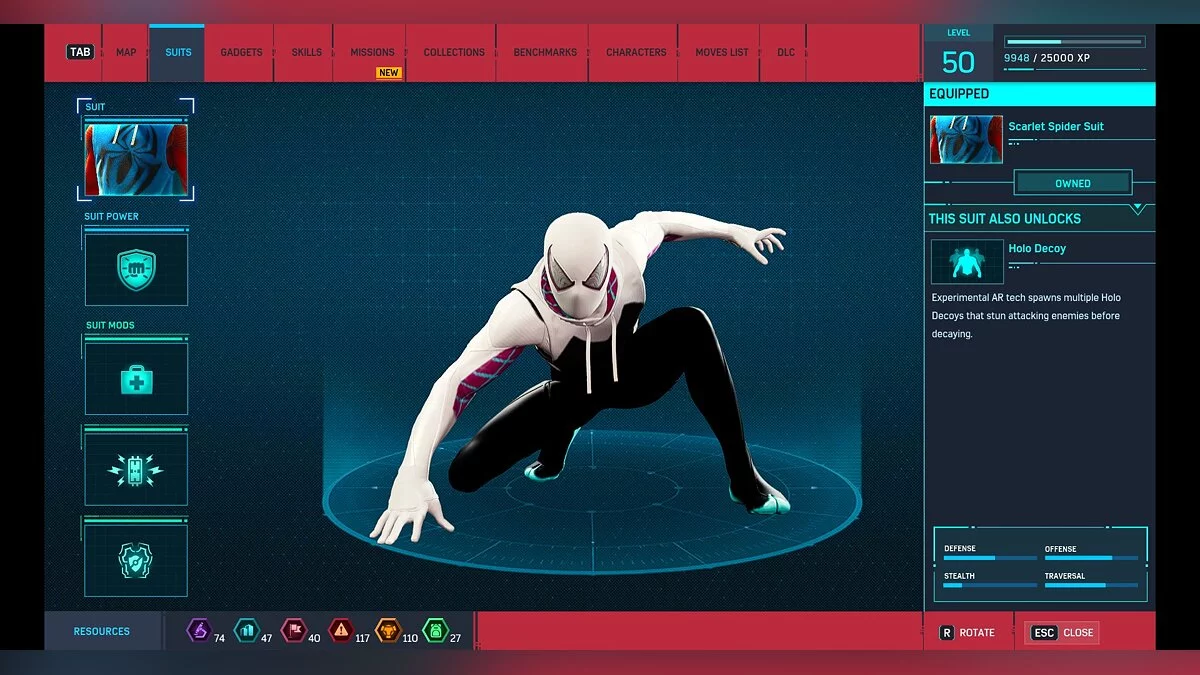The width and height of the screenshot is (1200, 675).
Task: Collapse the This Suit Also Unlocks section
Action: [x=1137, y=209]
